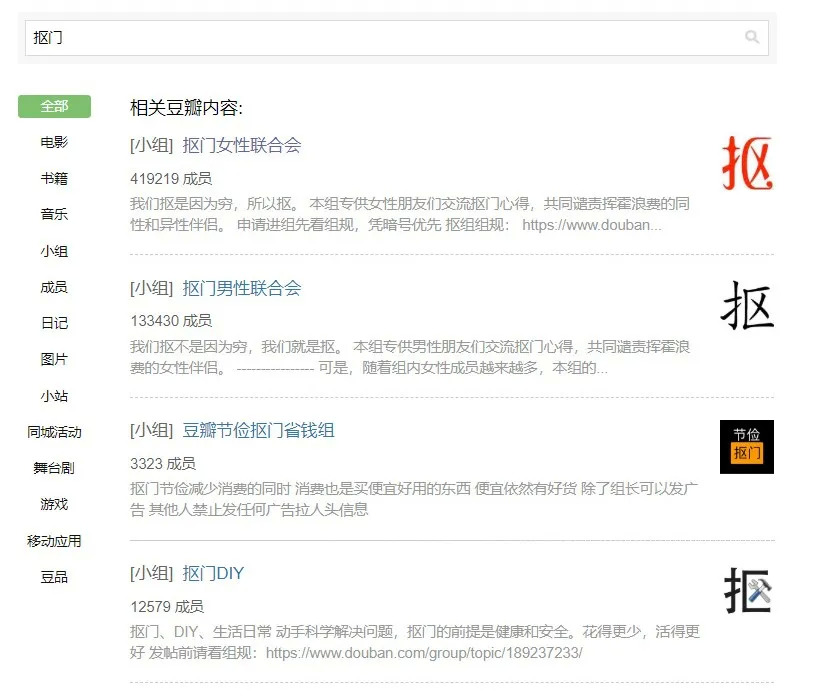
Task: Click the search magnifier icon
Action: click(751, 37)
